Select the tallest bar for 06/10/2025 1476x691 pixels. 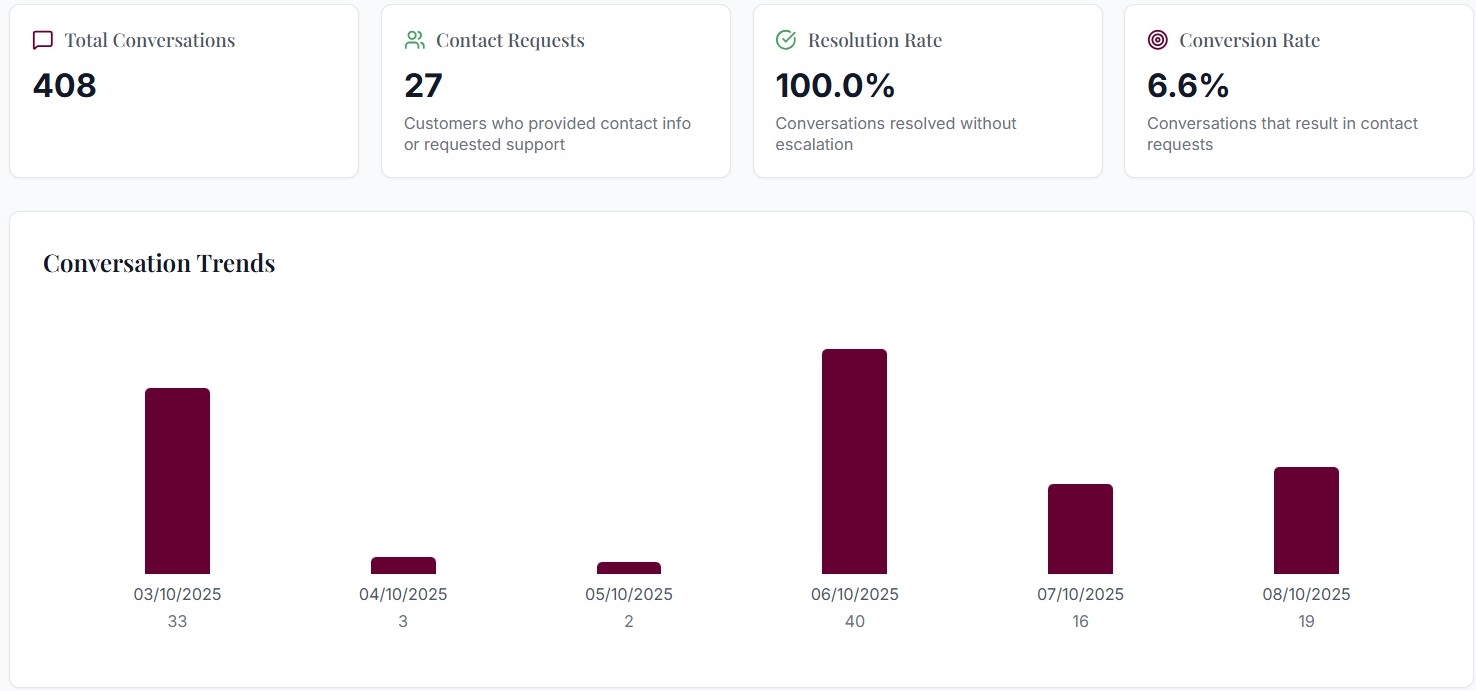pyautogui.click(x=854, y=460)
